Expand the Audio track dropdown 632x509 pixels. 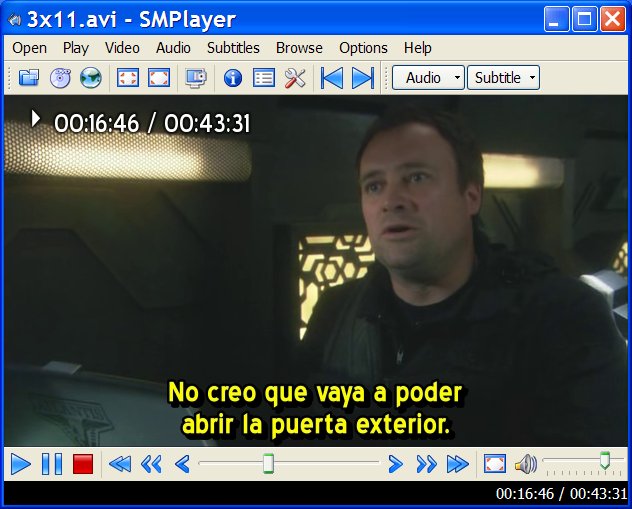point(428,78)
